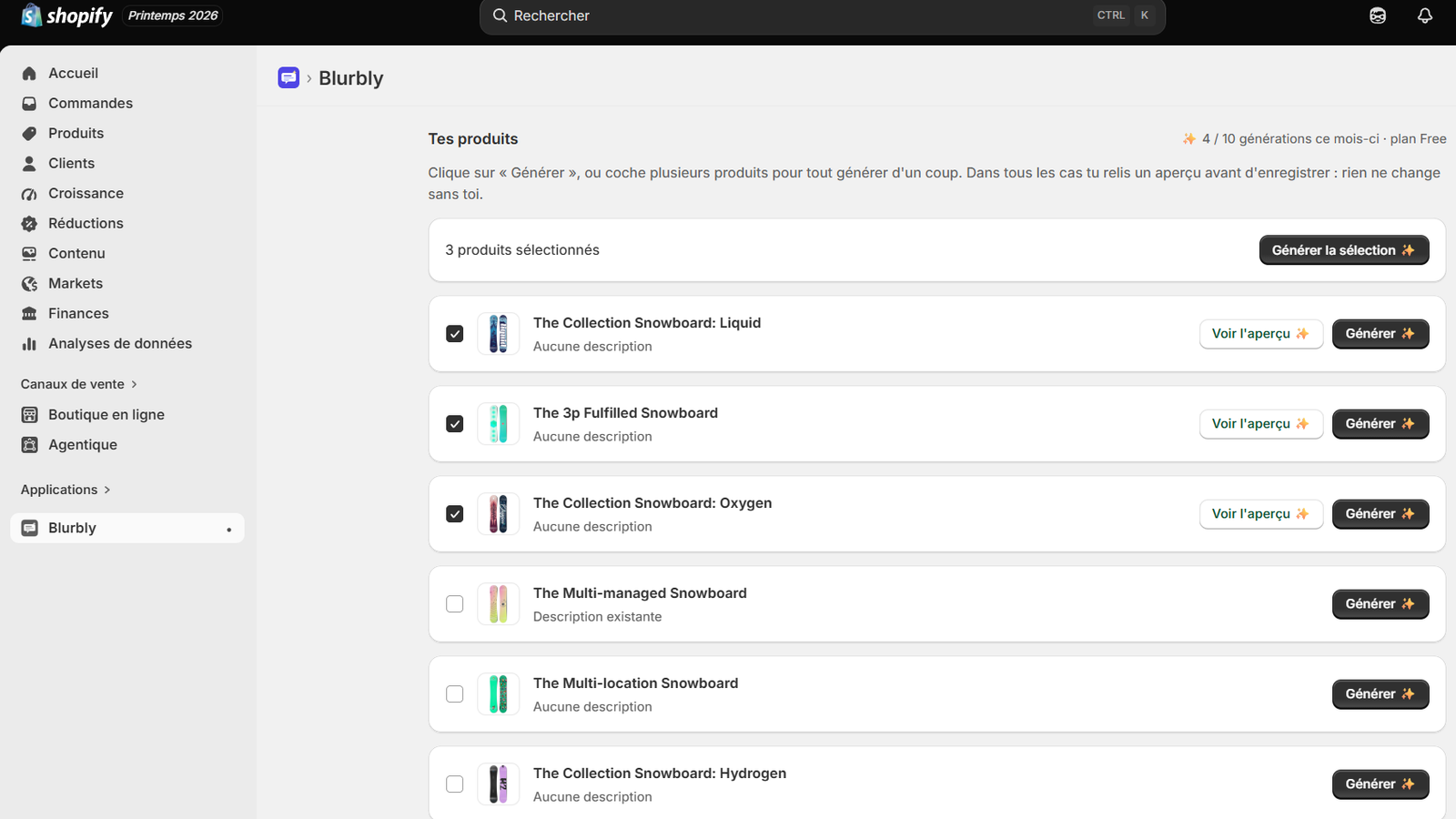Click Générer la sélection button
The width and height of the screenshot is (1456, 819).
(x=1344, y=250)
